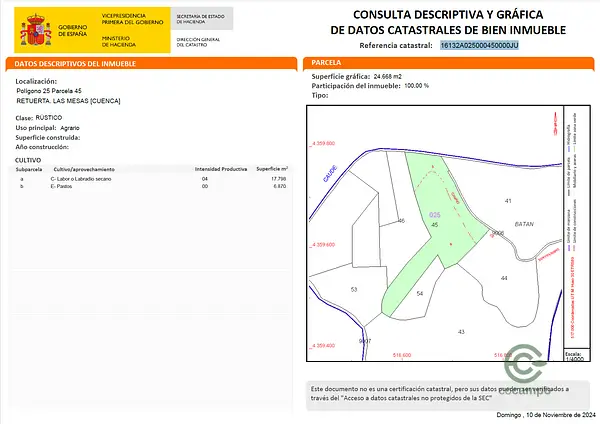Click 'C- Labor o Labradío secano' row
The width and height of the screenshot is (600, 424).
(x=81, y=179)
